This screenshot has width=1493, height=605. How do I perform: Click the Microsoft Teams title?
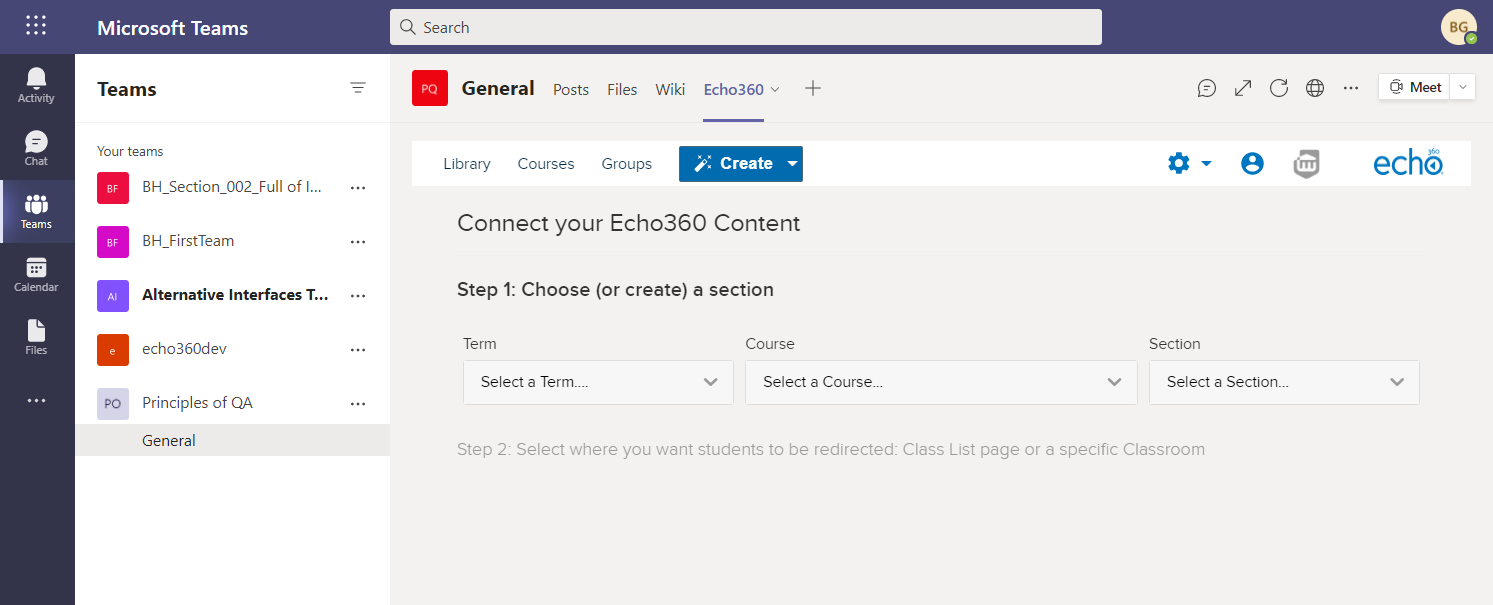click(x=173, y=27)
